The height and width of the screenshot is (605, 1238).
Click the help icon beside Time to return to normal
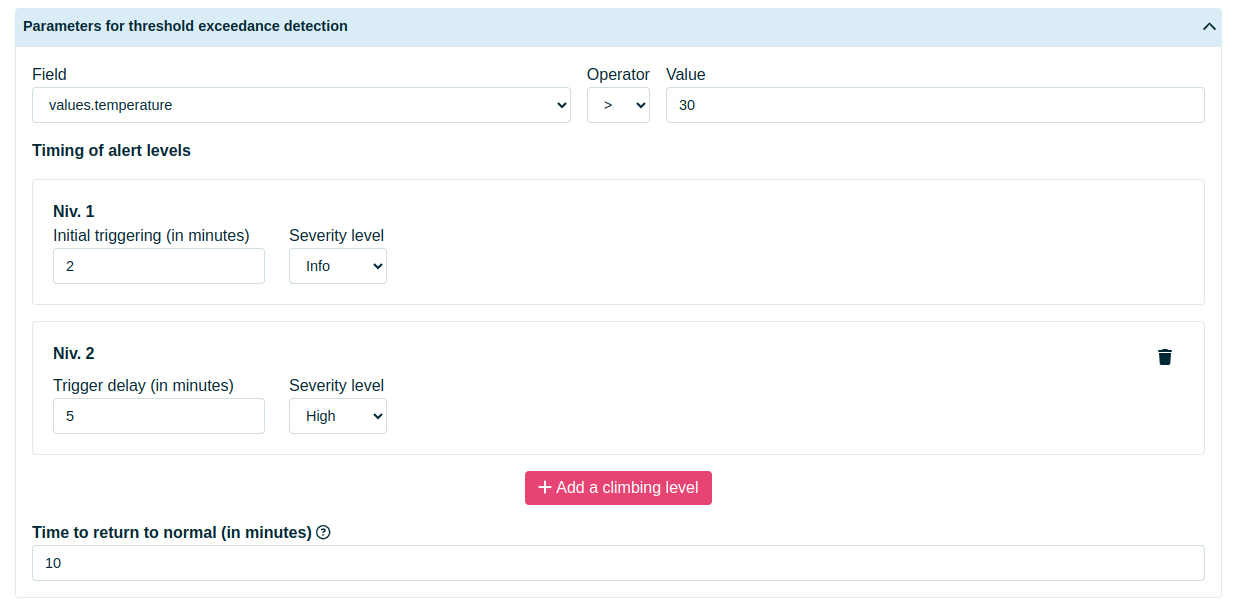point(323,532)
